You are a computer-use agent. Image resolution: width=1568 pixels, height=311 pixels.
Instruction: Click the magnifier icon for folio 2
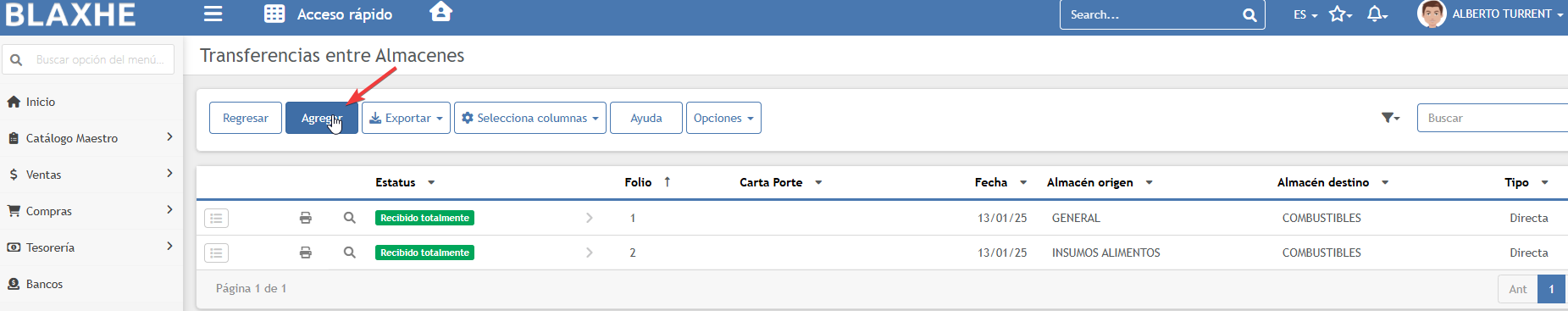pyautogui.click(x=349, y=253)
